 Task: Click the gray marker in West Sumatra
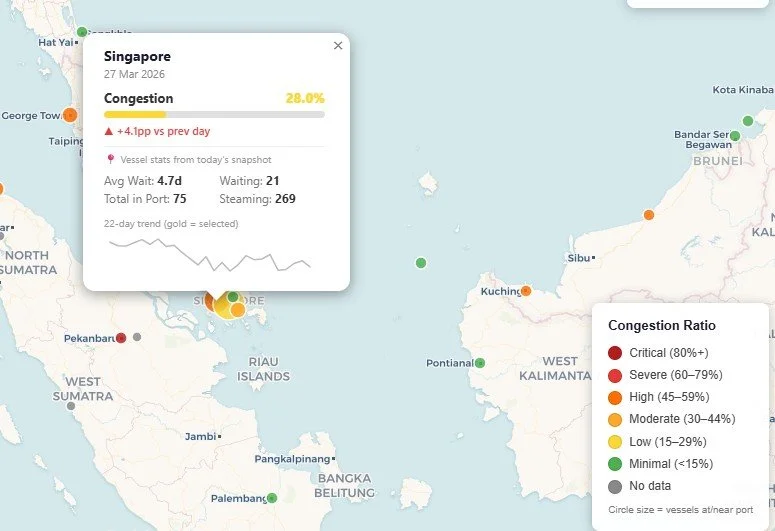(x=71, y=406)
